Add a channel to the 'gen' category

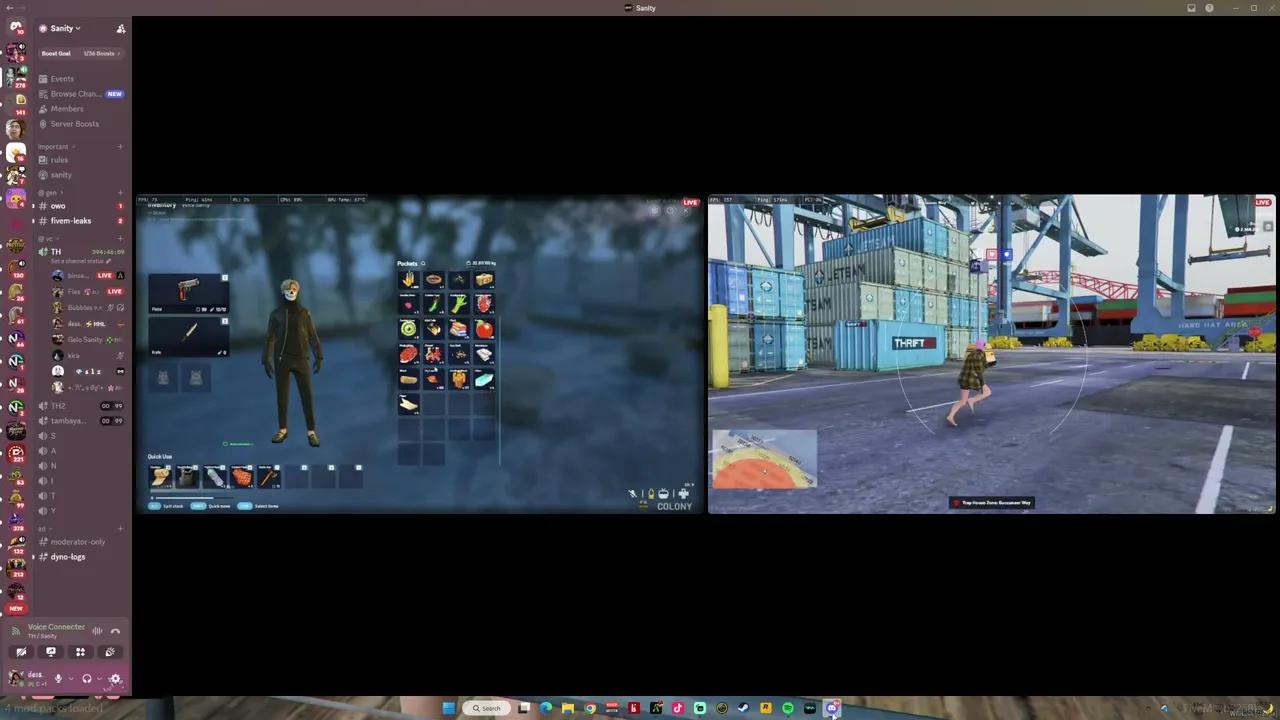120,192
